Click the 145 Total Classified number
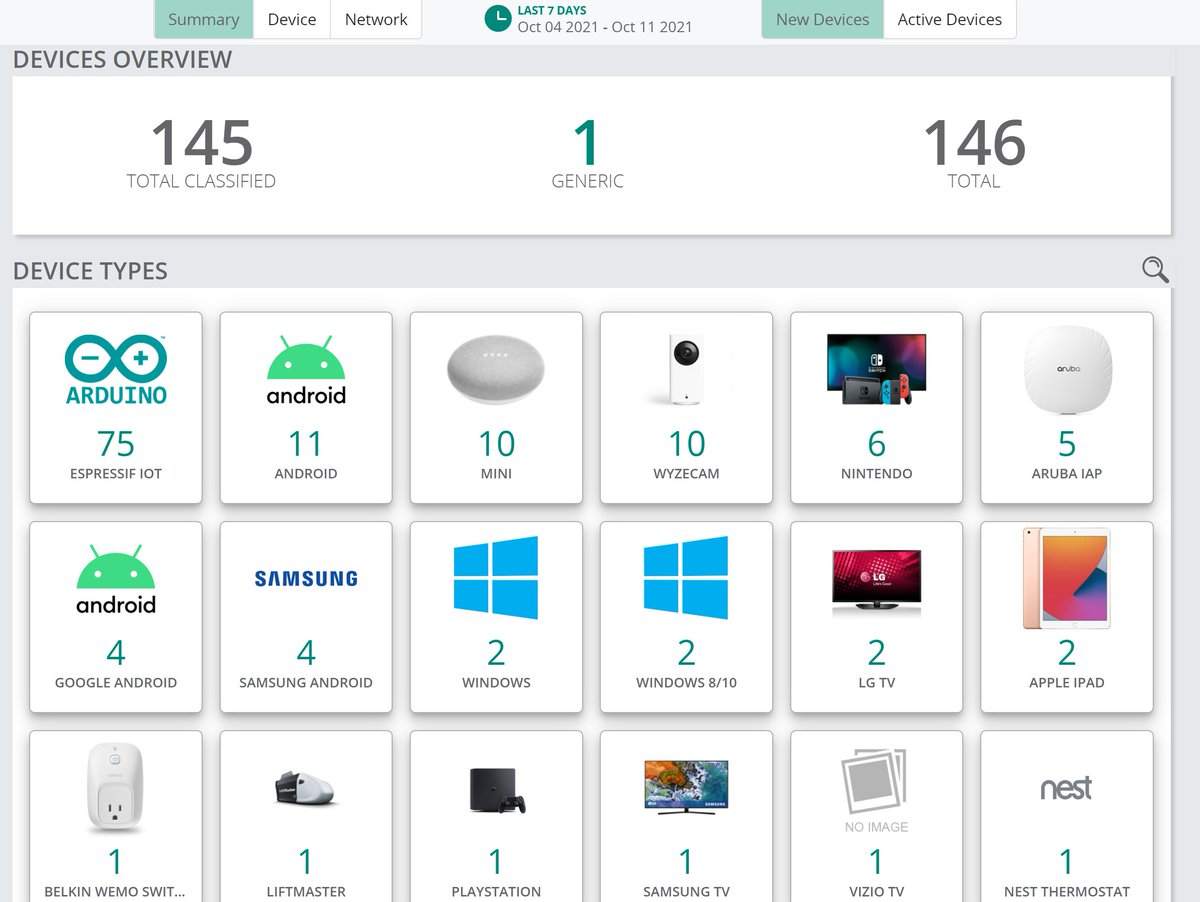Screen dimensions: 1200x902 point(201,143)
